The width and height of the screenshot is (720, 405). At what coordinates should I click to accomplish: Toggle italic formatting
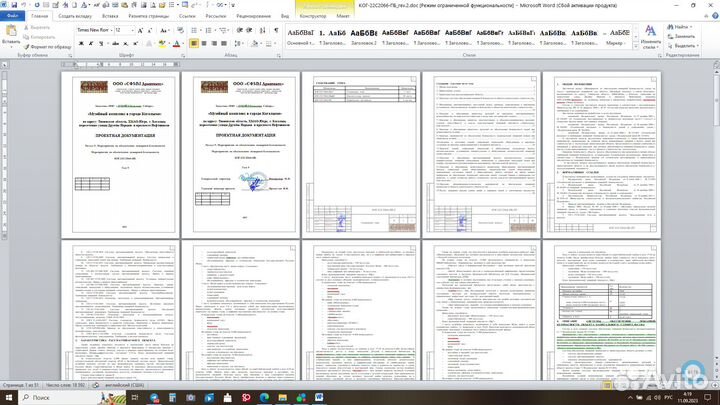90,44
